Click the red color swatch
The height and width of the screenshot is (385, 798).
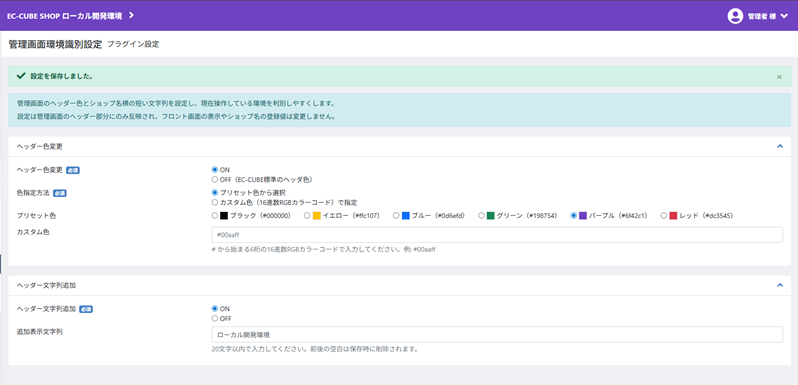click(673, 216)
